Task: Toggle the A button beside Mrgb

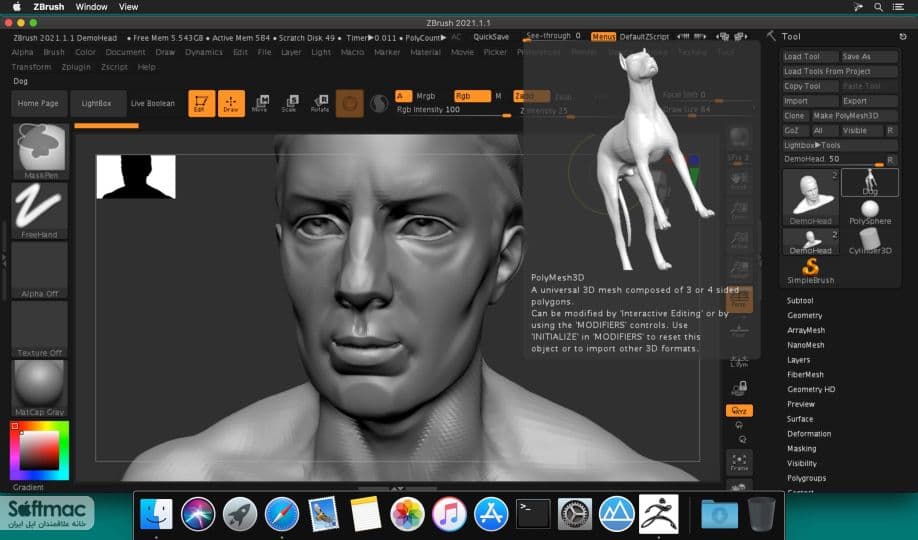Action: tap(403, 96)
